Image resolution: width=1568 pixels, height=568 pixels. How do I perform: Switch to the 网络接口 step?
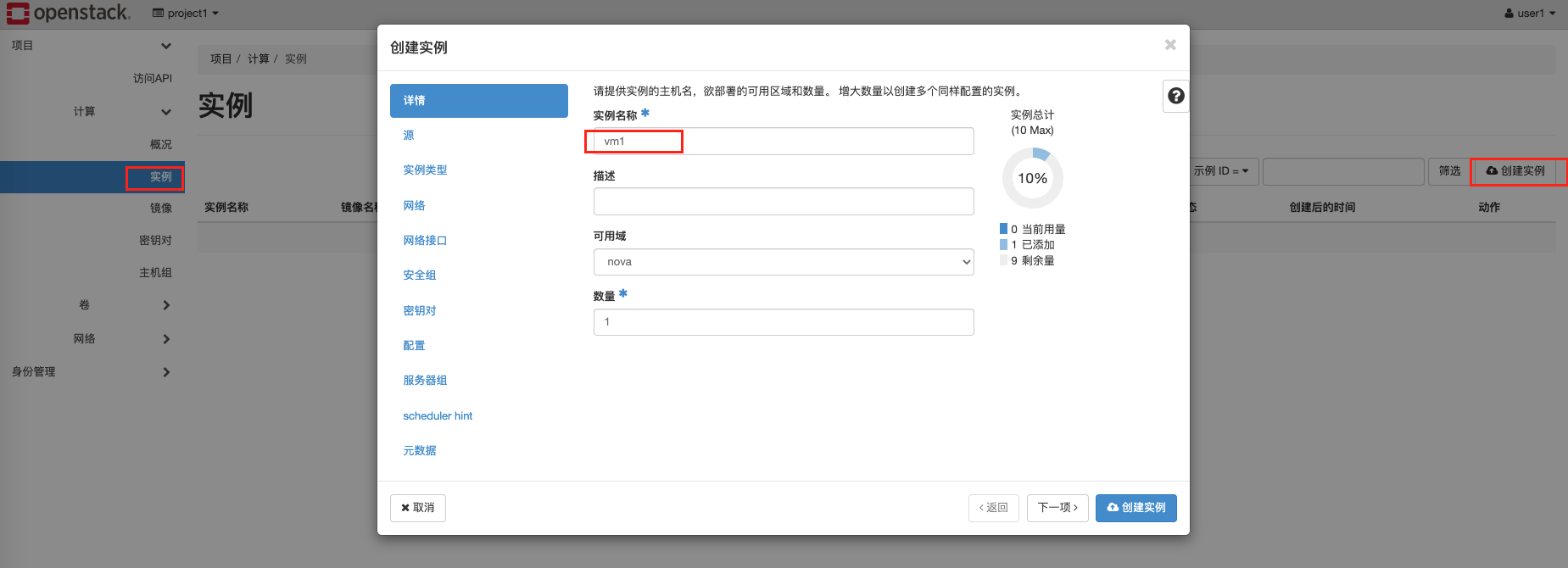tap(425, 240)
